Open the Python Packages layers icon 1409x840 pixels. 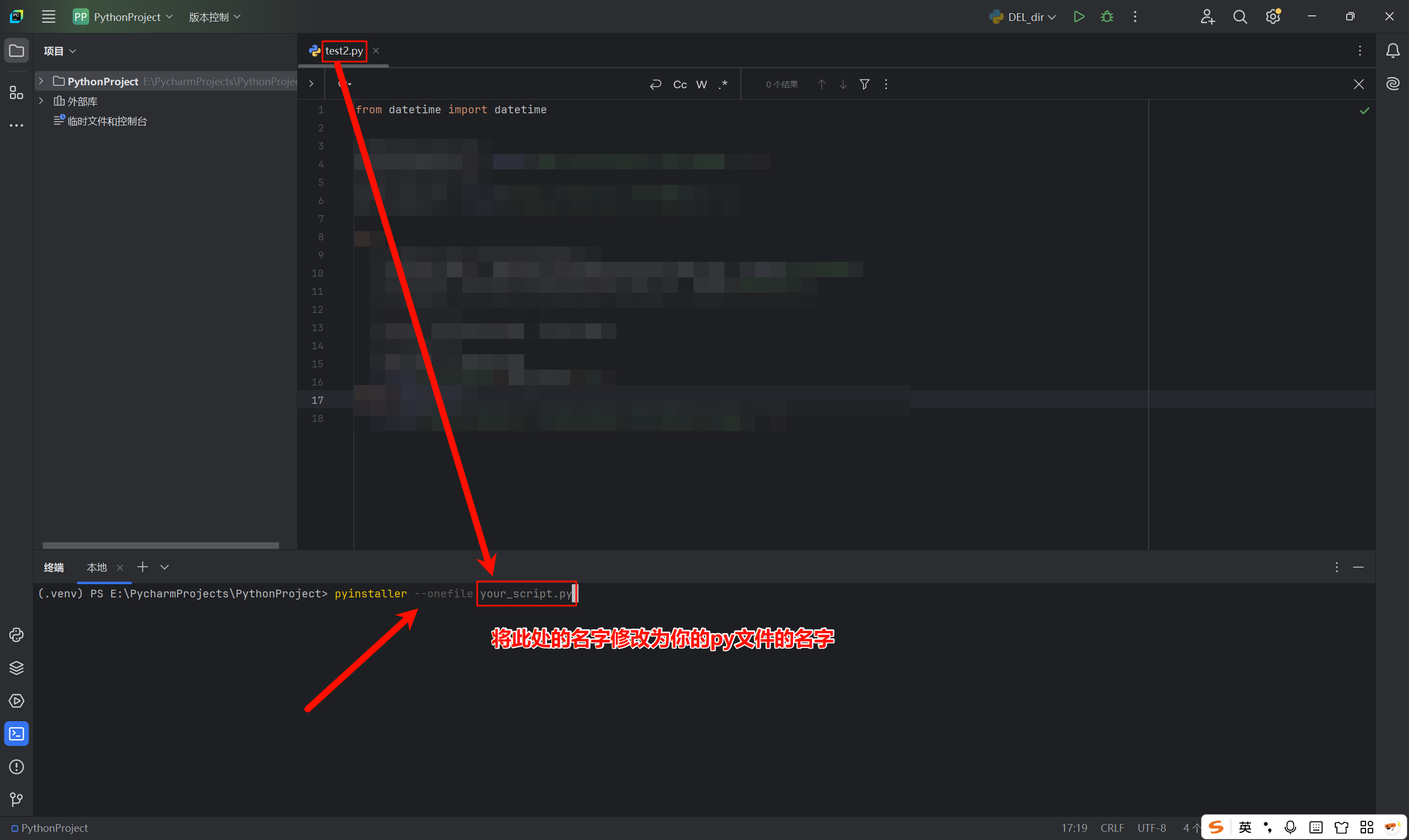pyautogui.click(x=17, y=668)
